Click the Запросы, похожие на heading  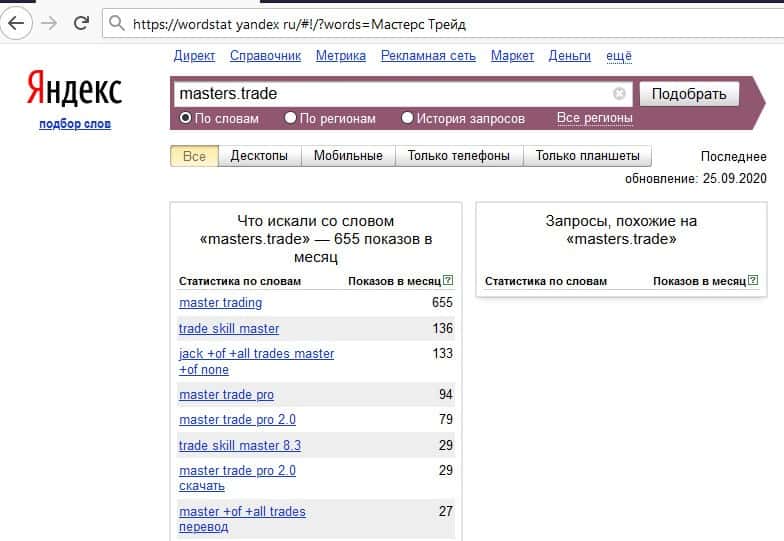[x=621, y=230]
